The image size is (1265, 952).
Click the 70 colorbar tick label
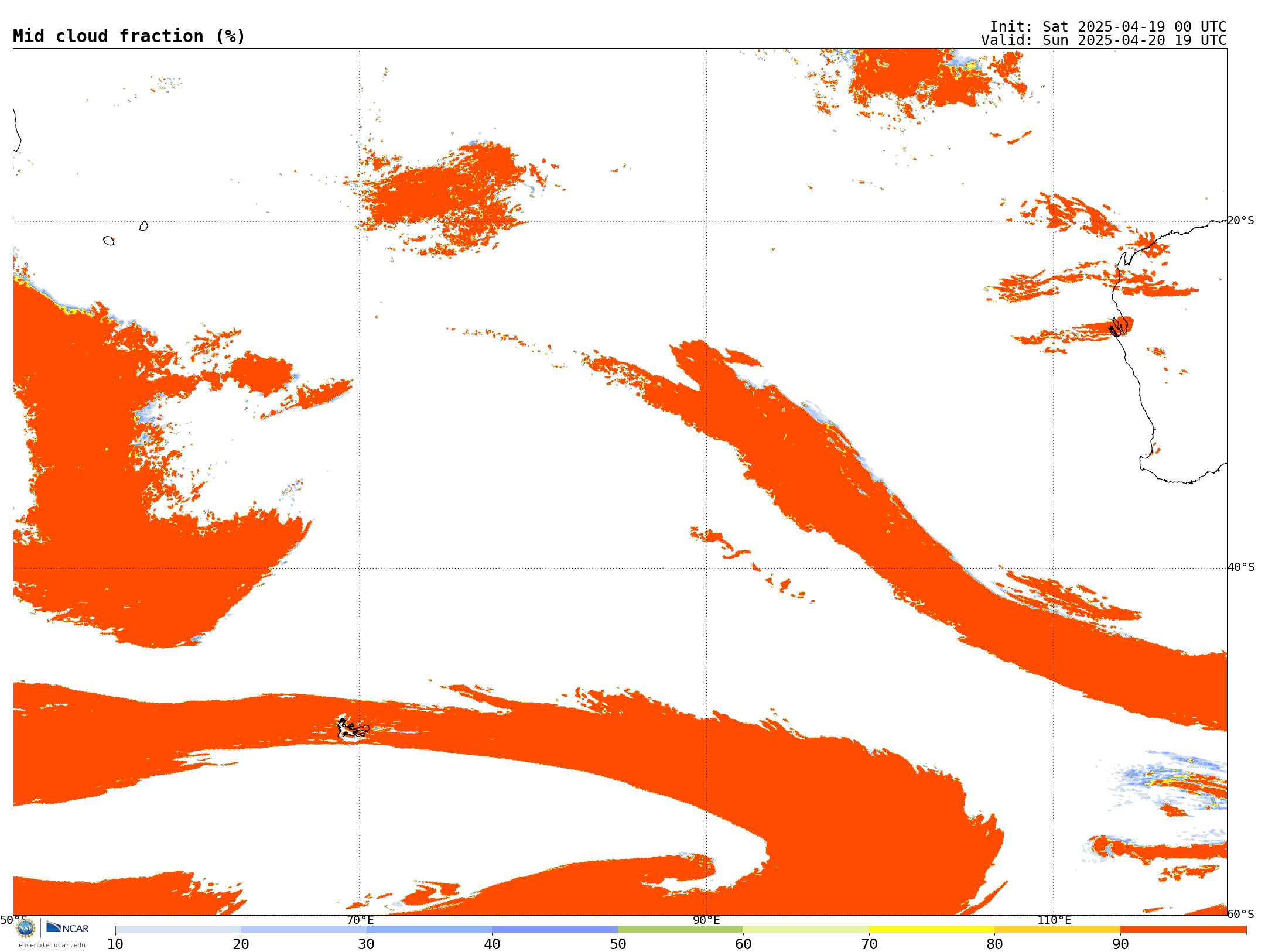tap(869, 944)
